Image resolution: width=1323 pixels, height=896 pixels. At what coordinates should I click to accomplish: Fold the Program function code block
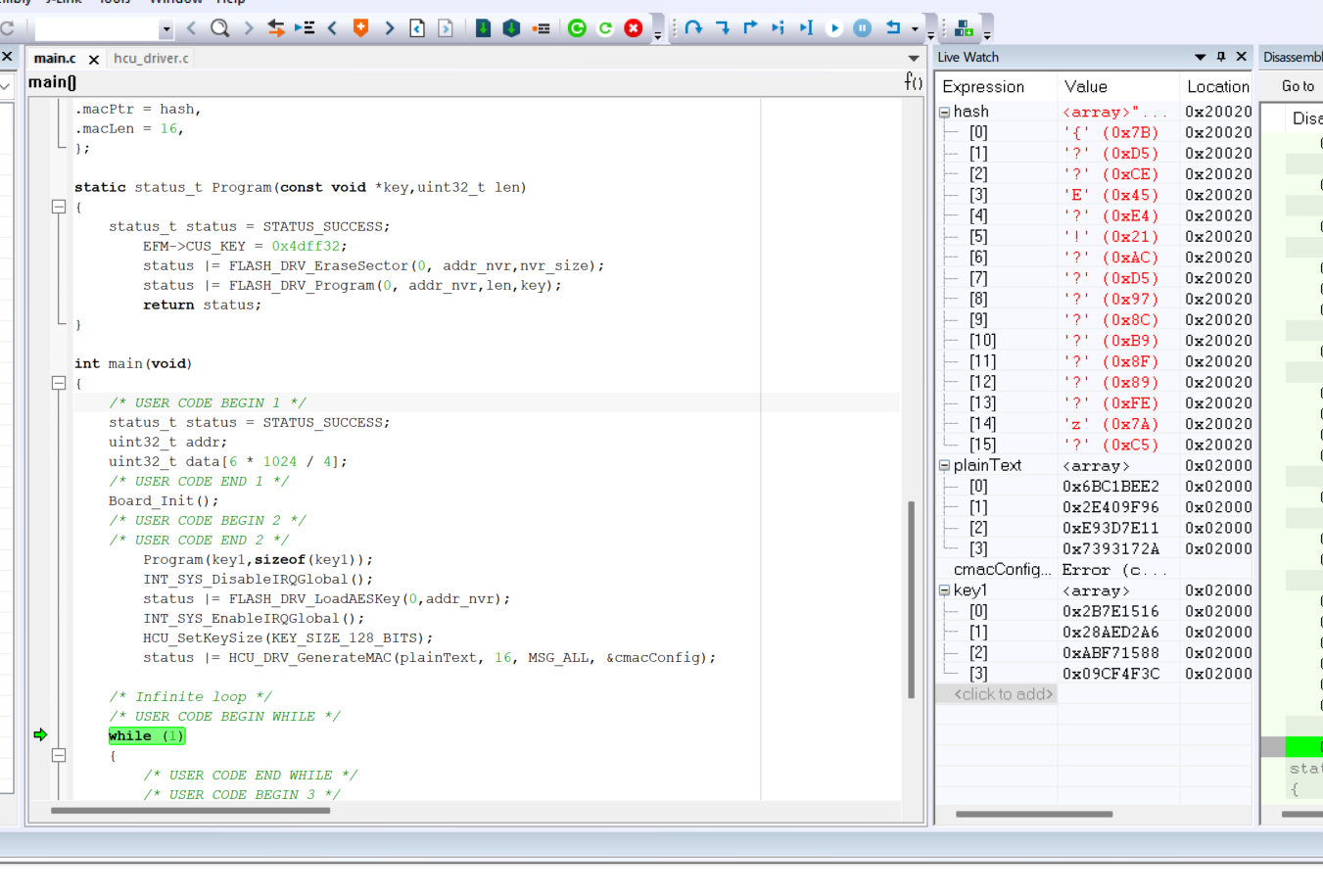coord(59,207)
